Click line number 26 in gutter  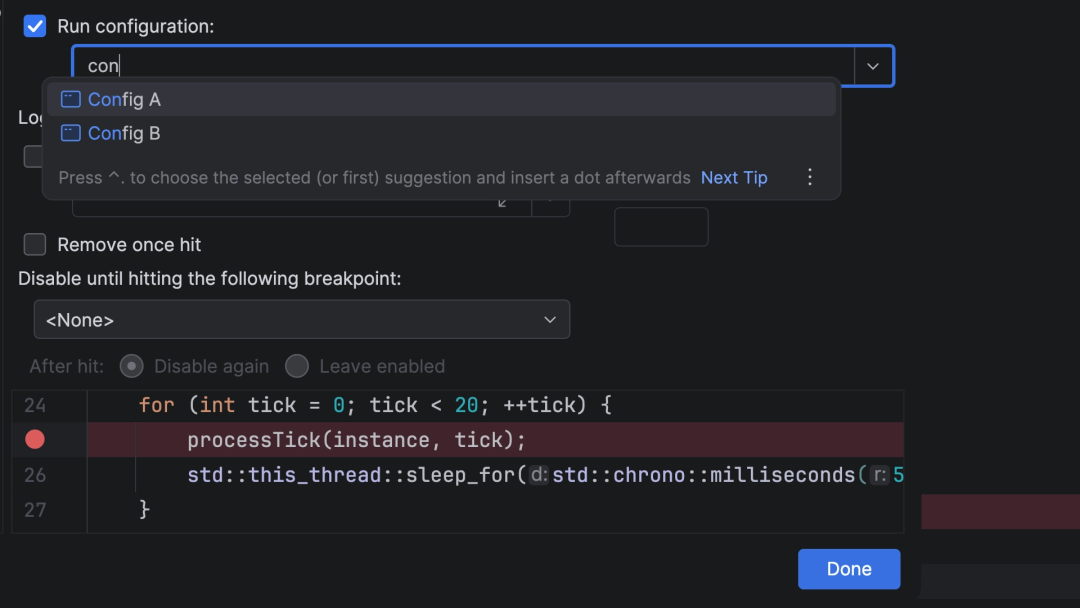35,475
